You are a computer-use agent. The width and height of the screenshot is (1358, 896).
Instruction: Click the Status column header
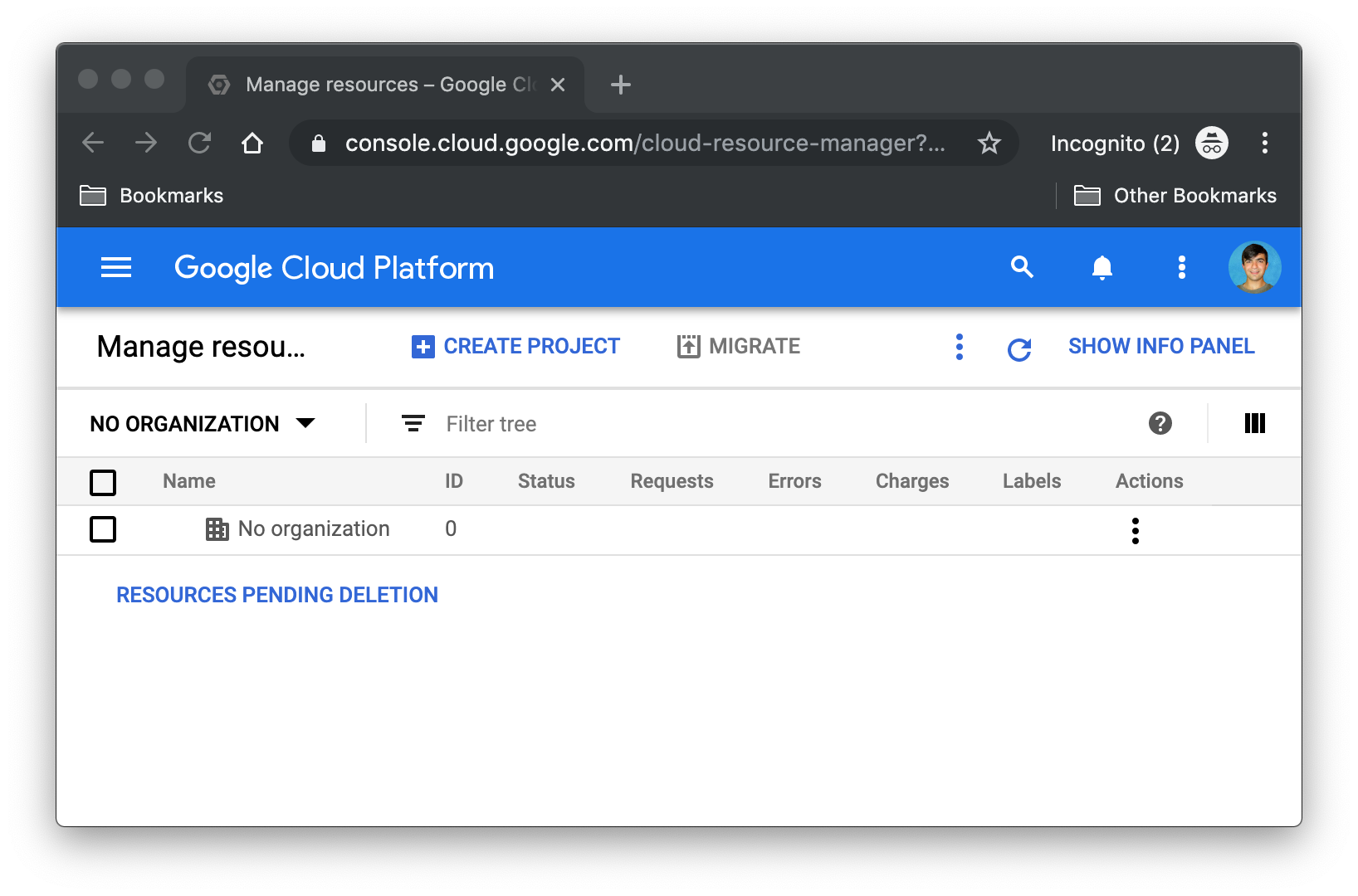click(x=546, y=481)
